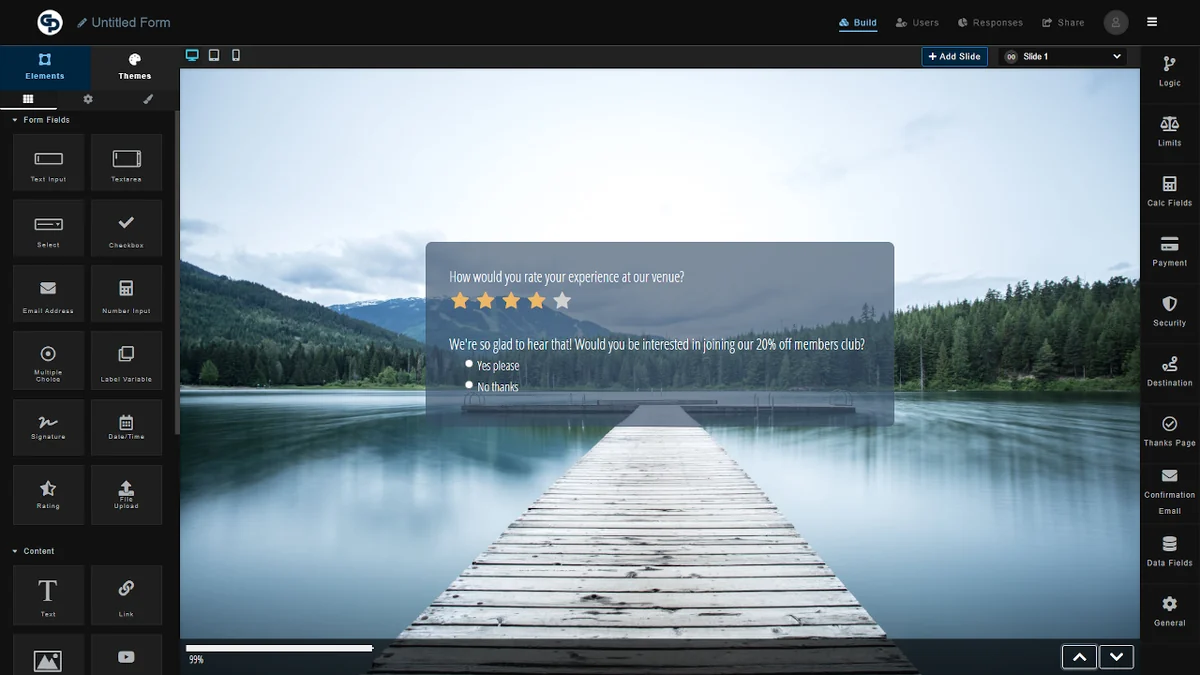The width and height of the screenshot is (1200, 675).
Task: Open the Security shield settings
Action: [1169, 311]
